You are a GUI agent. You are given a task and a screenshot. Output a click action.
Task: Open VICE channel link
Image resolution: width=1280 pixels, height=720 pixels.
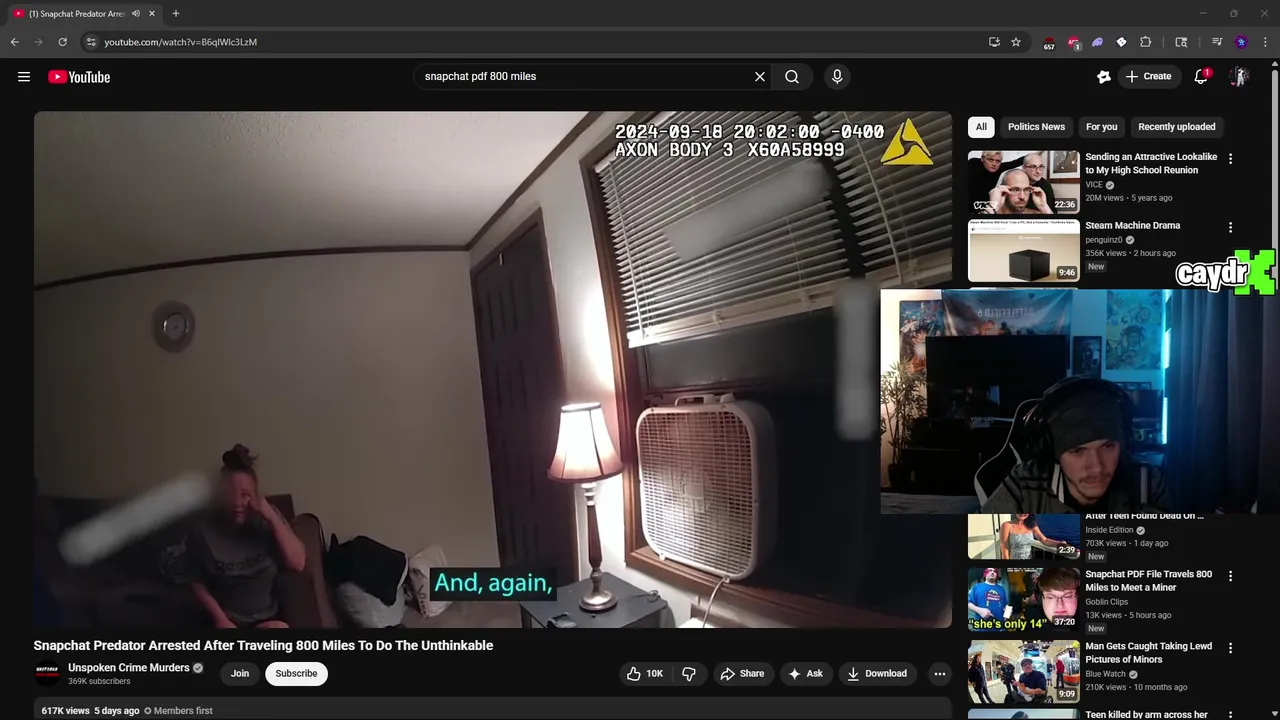pyautogui.click(x=1094, y=185)
